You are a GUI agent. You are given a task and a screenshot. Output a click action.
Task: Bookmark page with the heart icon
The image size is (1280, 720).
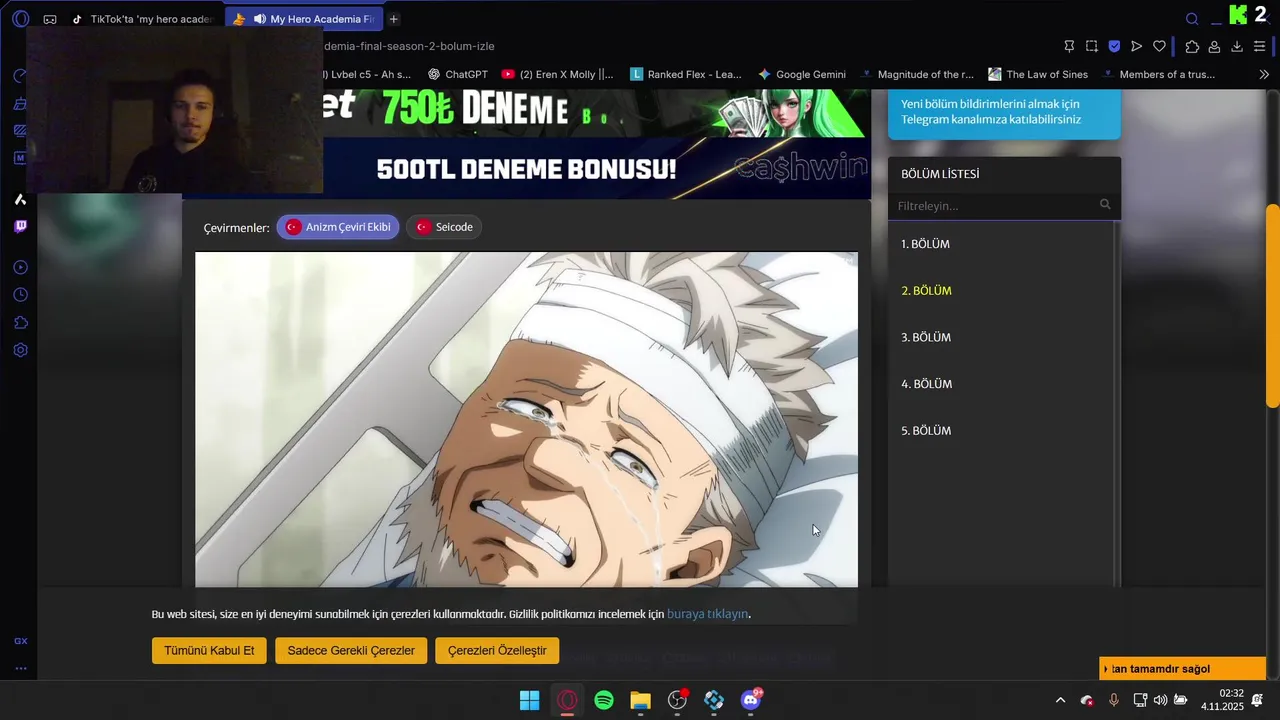(1159, 46)
